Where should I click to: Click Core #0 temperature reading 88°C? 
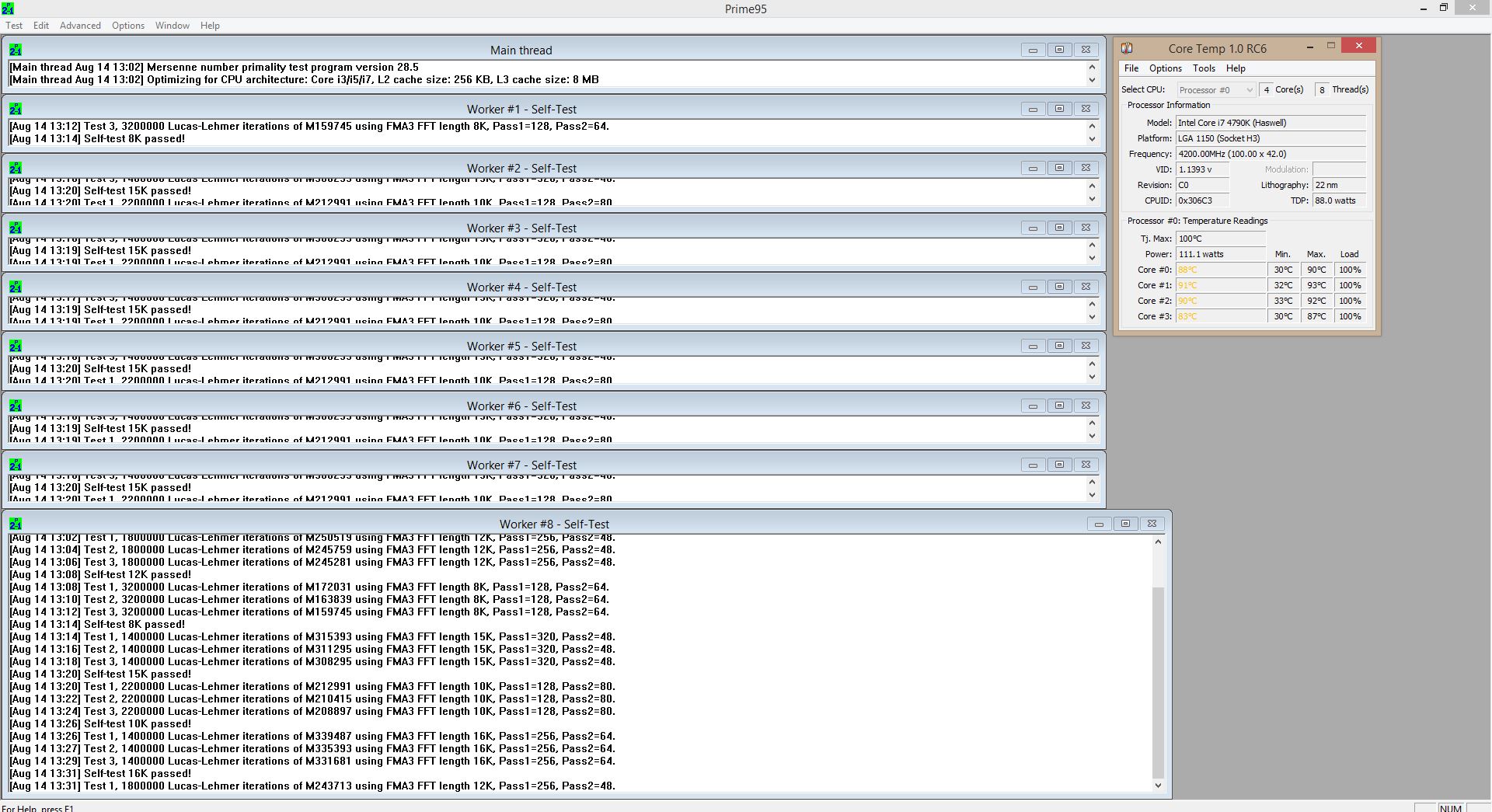1221,270
